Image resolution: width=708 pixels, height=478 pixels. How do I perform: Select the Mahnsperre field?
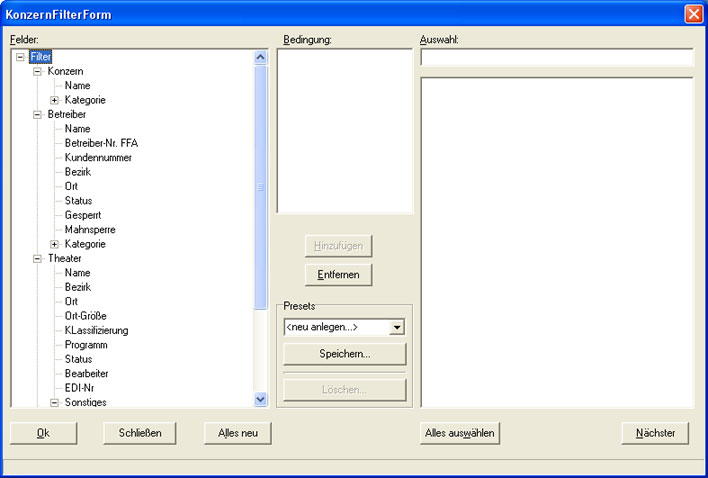click(90, 230)
